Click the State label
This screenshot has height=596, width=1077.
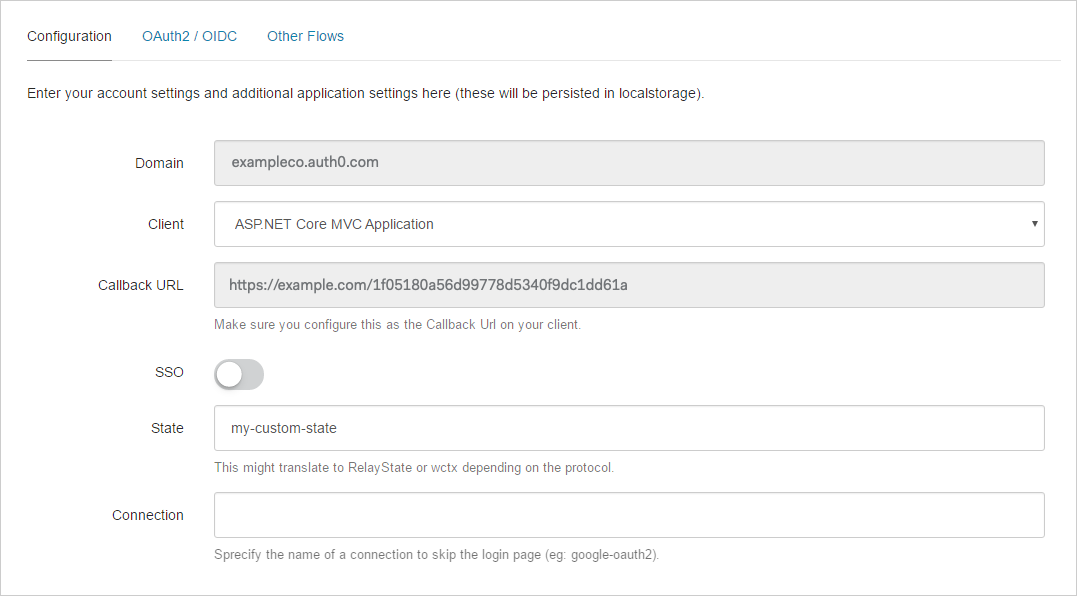point(167,428)
